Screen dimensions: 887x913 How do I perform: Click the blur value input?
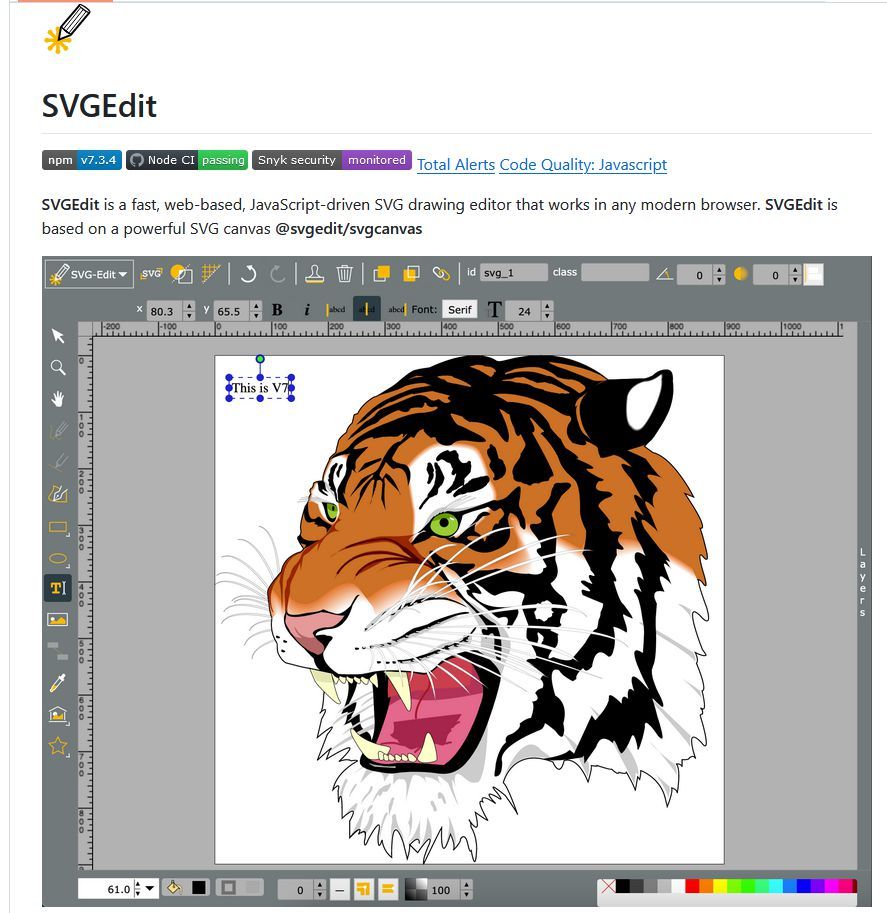click(771, 275)
